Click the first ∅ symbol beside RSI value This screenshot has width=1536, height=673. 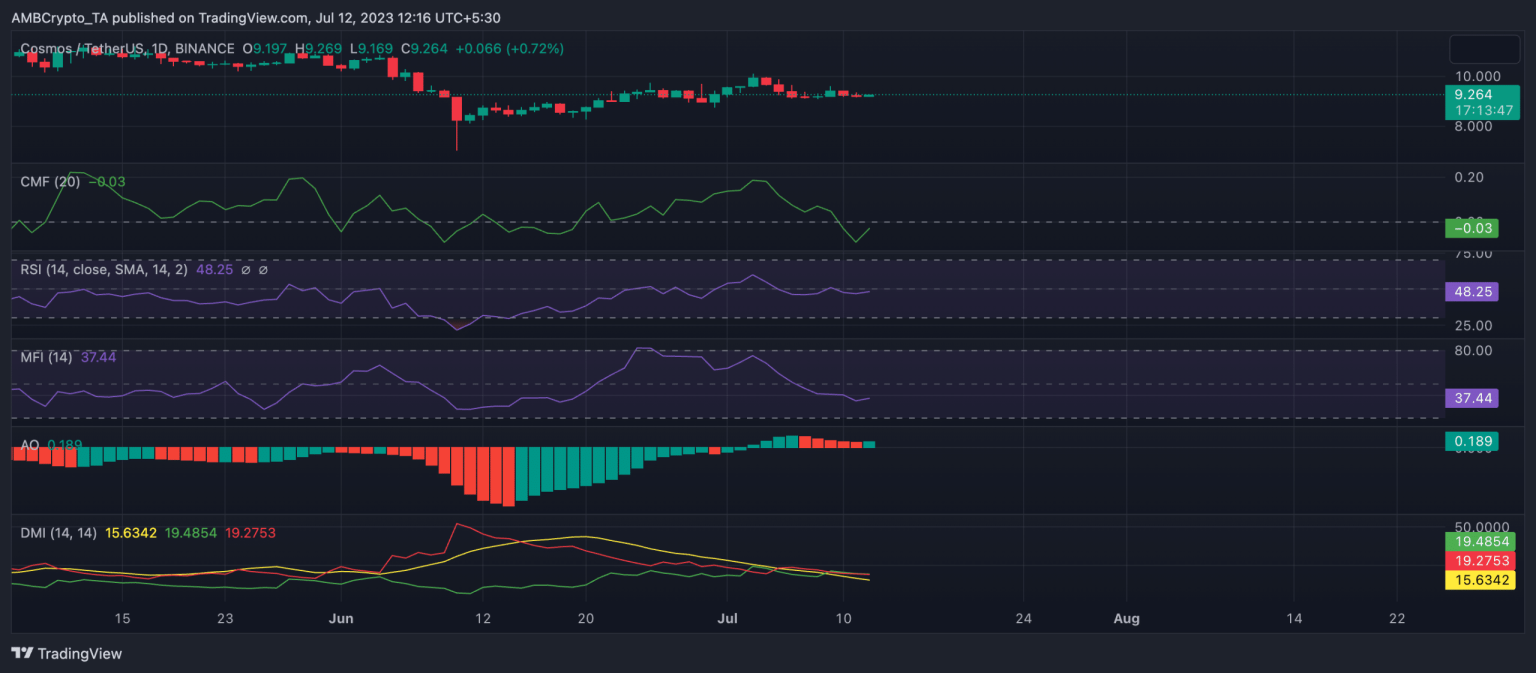tap(245, 270)
